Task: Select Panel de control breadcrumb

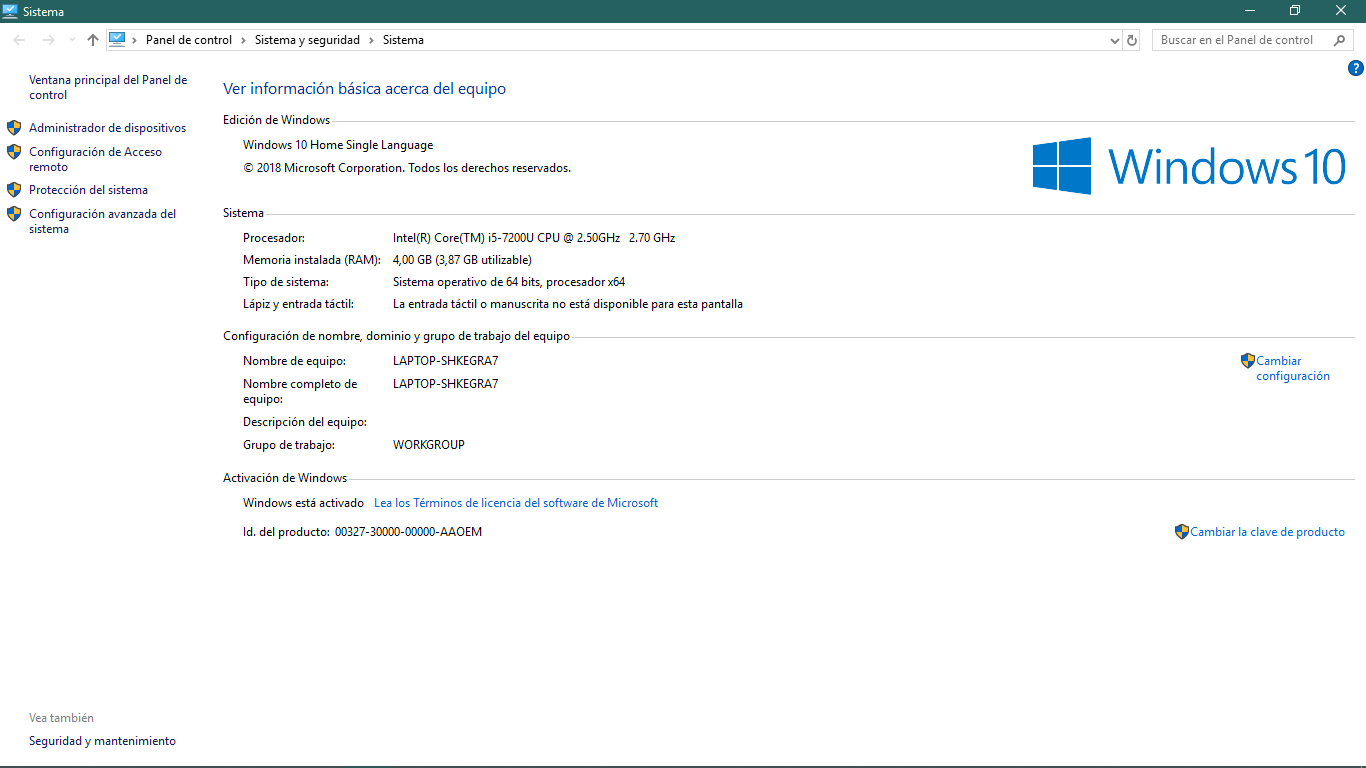Action: [x=189, y=40]
